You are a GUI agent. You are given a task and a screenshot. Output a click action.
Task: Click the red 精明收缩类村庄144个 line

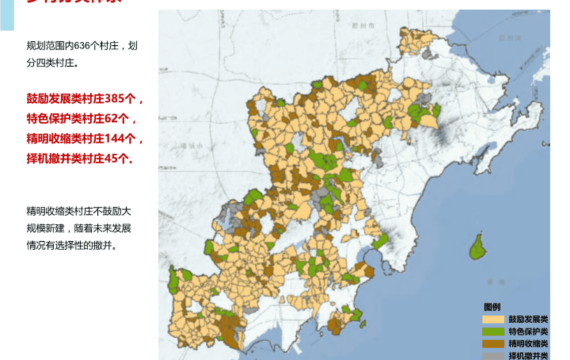tap(85, 139)
